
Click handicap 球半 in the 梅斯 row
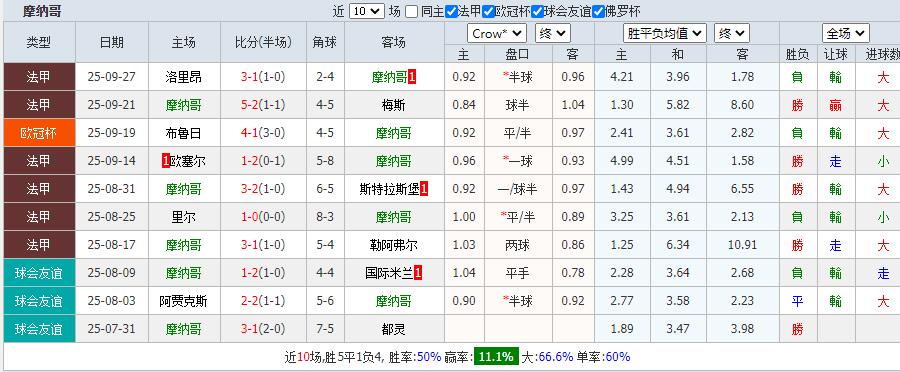[x=518, y=105]
